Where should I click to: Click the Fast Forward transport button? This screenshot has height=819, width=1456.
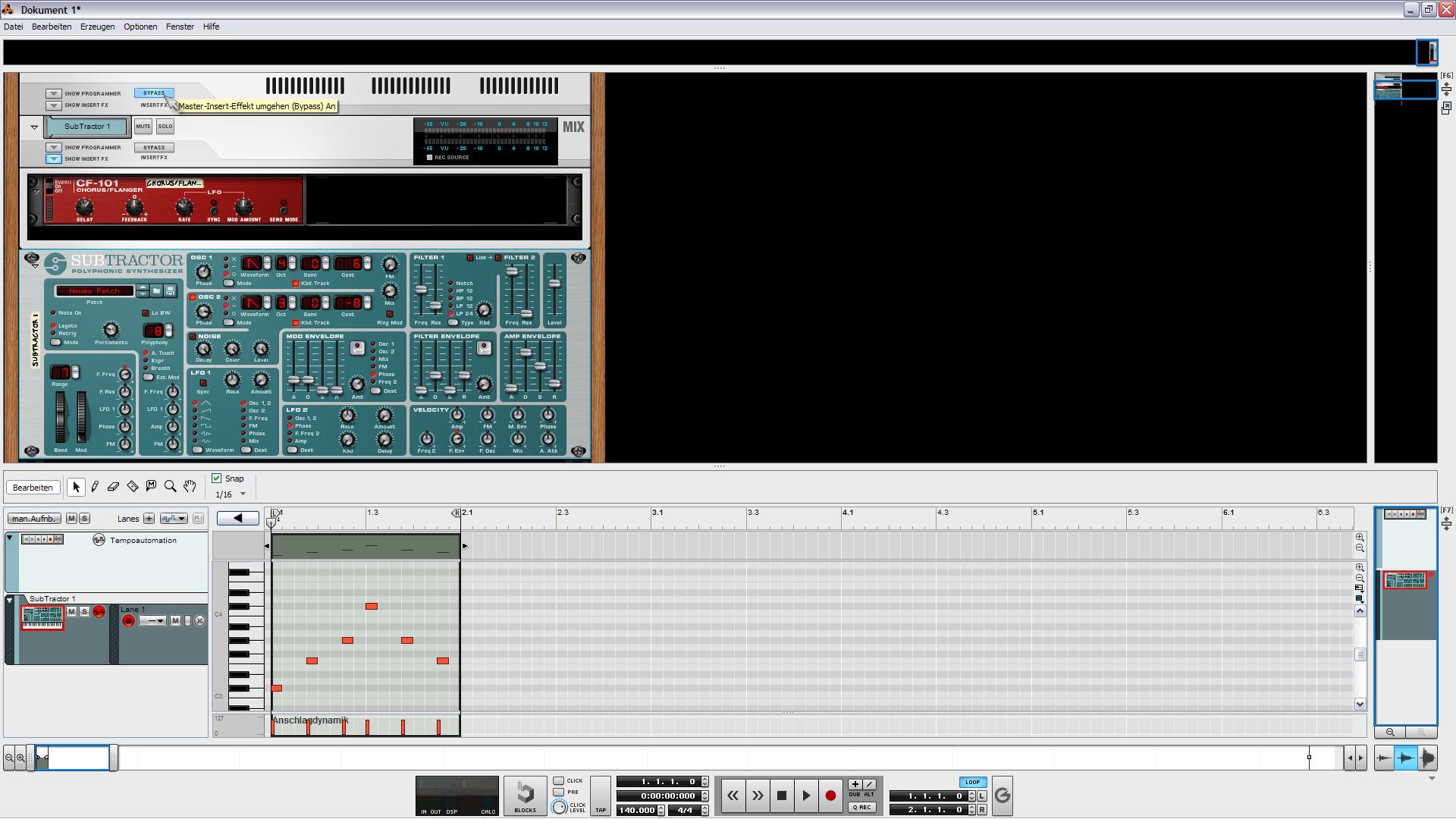pos(757,796)
